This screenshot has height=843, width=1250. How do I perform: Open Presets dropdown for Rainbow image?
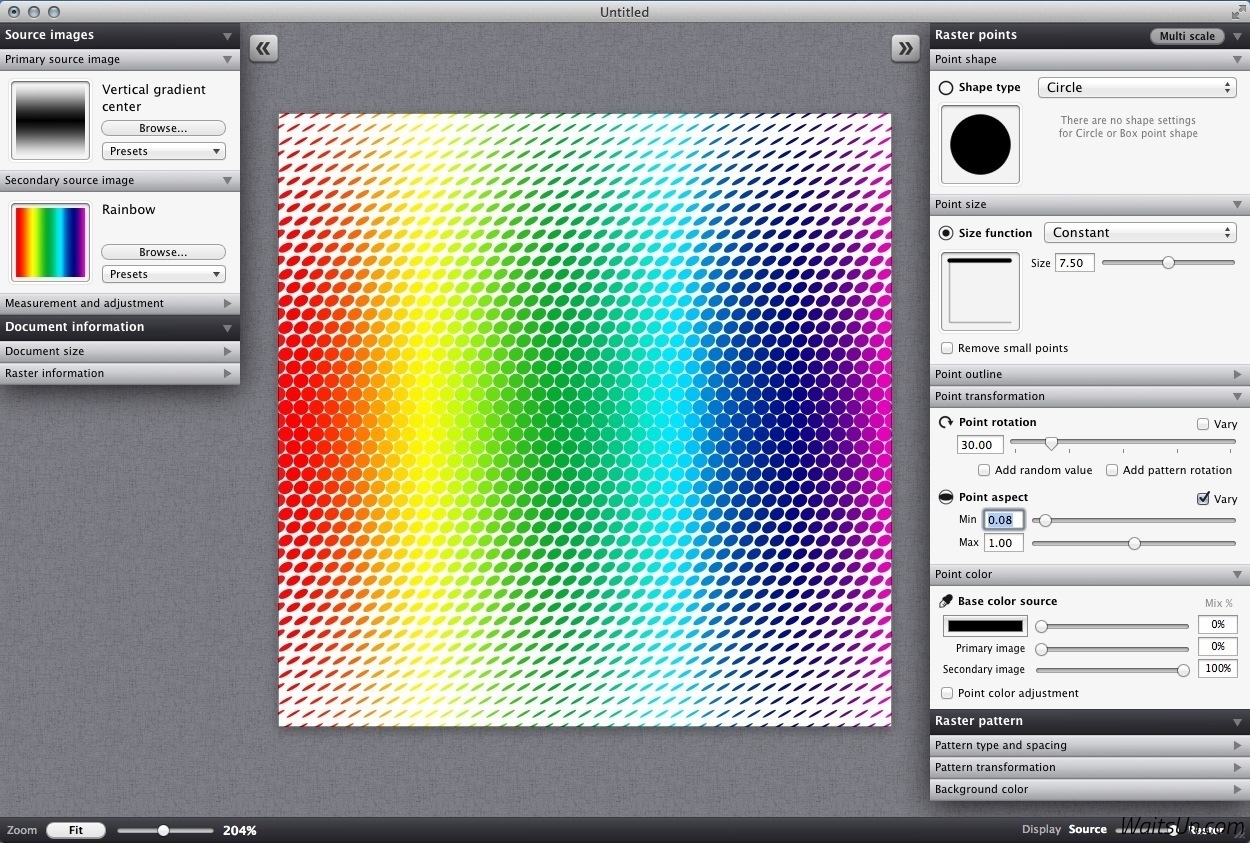[163, 274]
